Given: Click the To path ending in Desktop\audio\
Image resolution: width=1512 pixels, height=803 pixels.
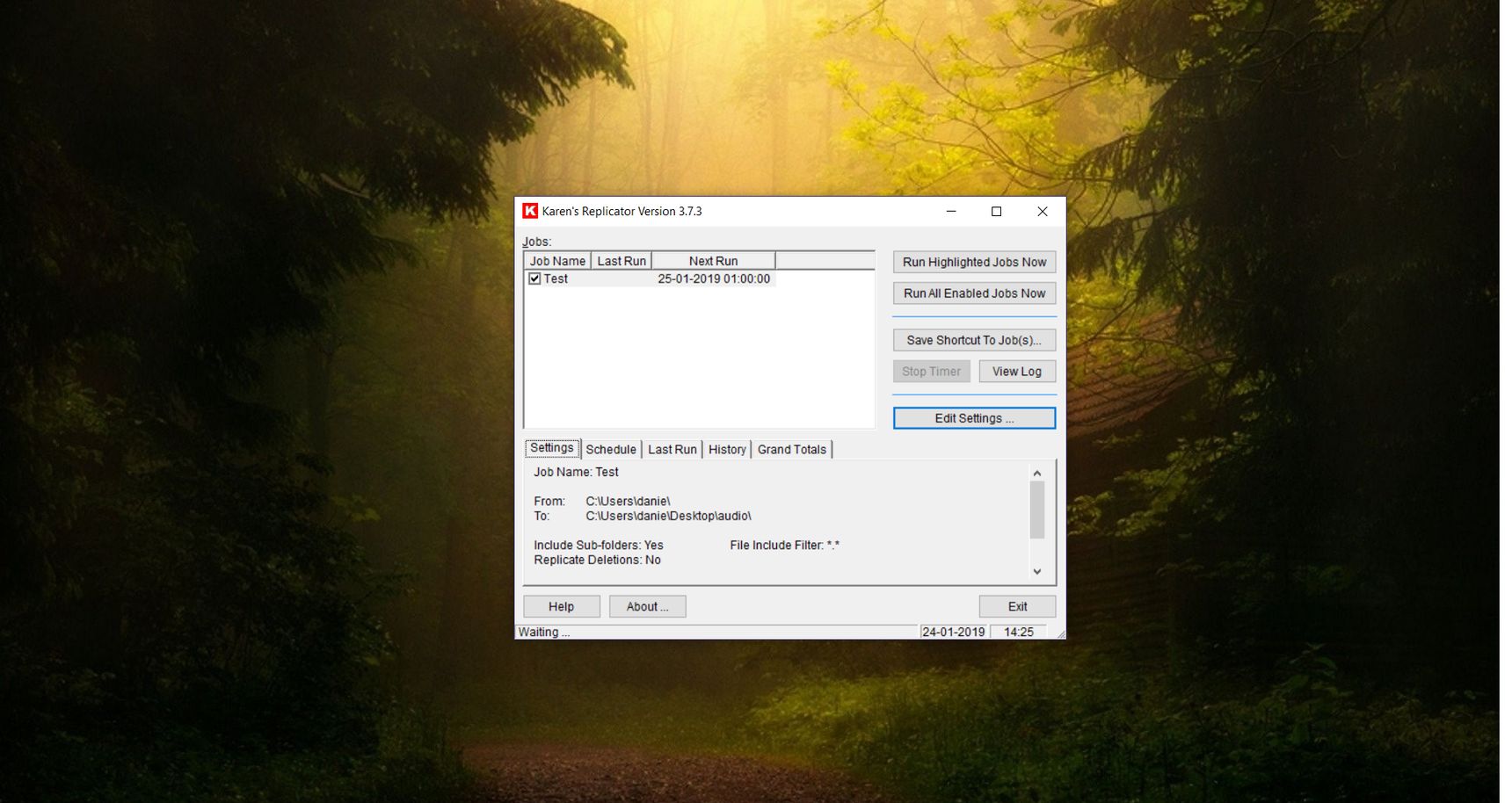Looking at the screenshot, I should pos(668,517).
